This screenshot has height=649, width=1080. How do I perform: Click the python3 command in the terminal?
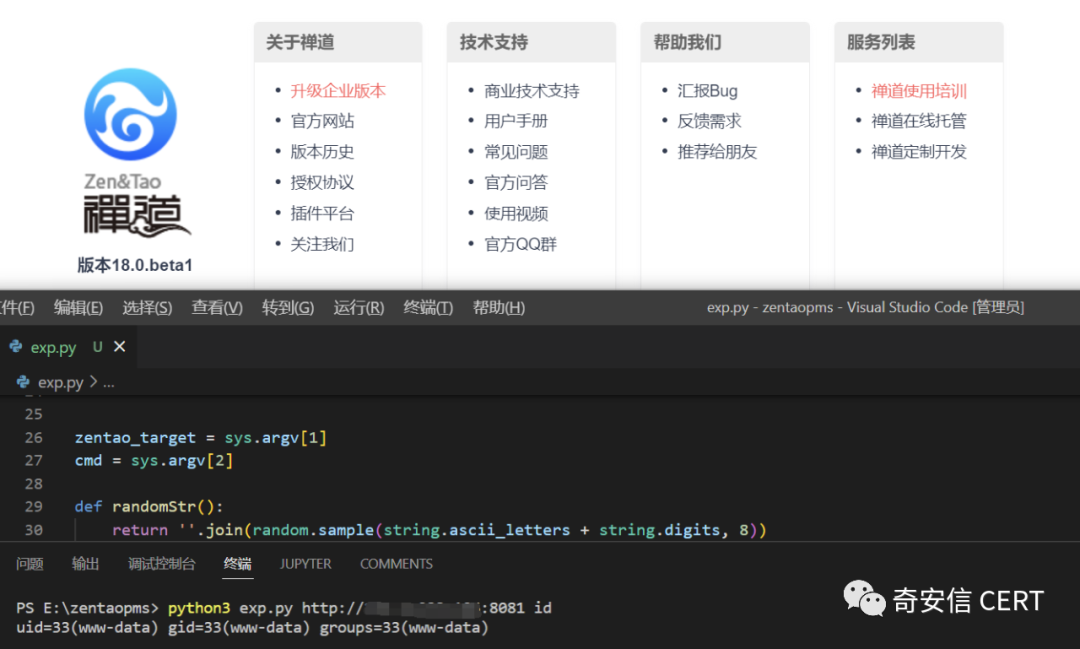pyautogui.click(x=199, y=608)
